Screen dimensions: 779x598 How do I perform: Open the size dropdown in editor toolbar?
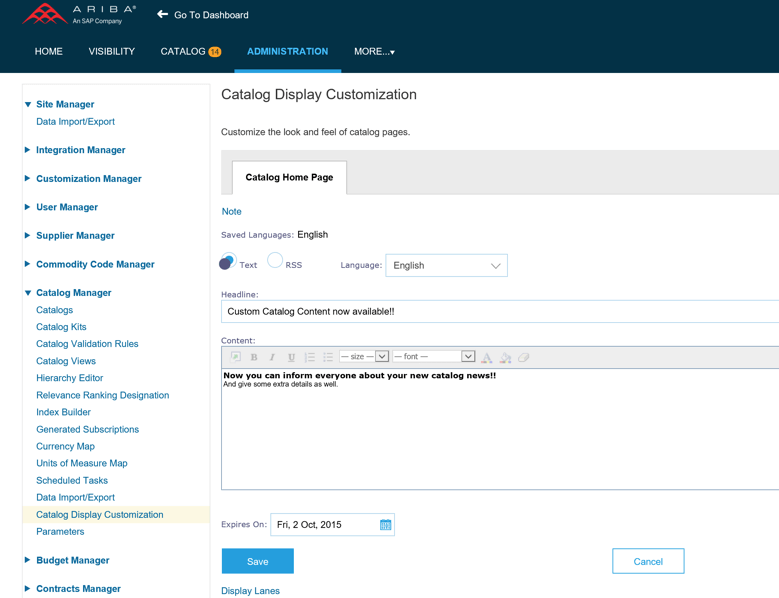pyautogui.click(x=363, y=356)
